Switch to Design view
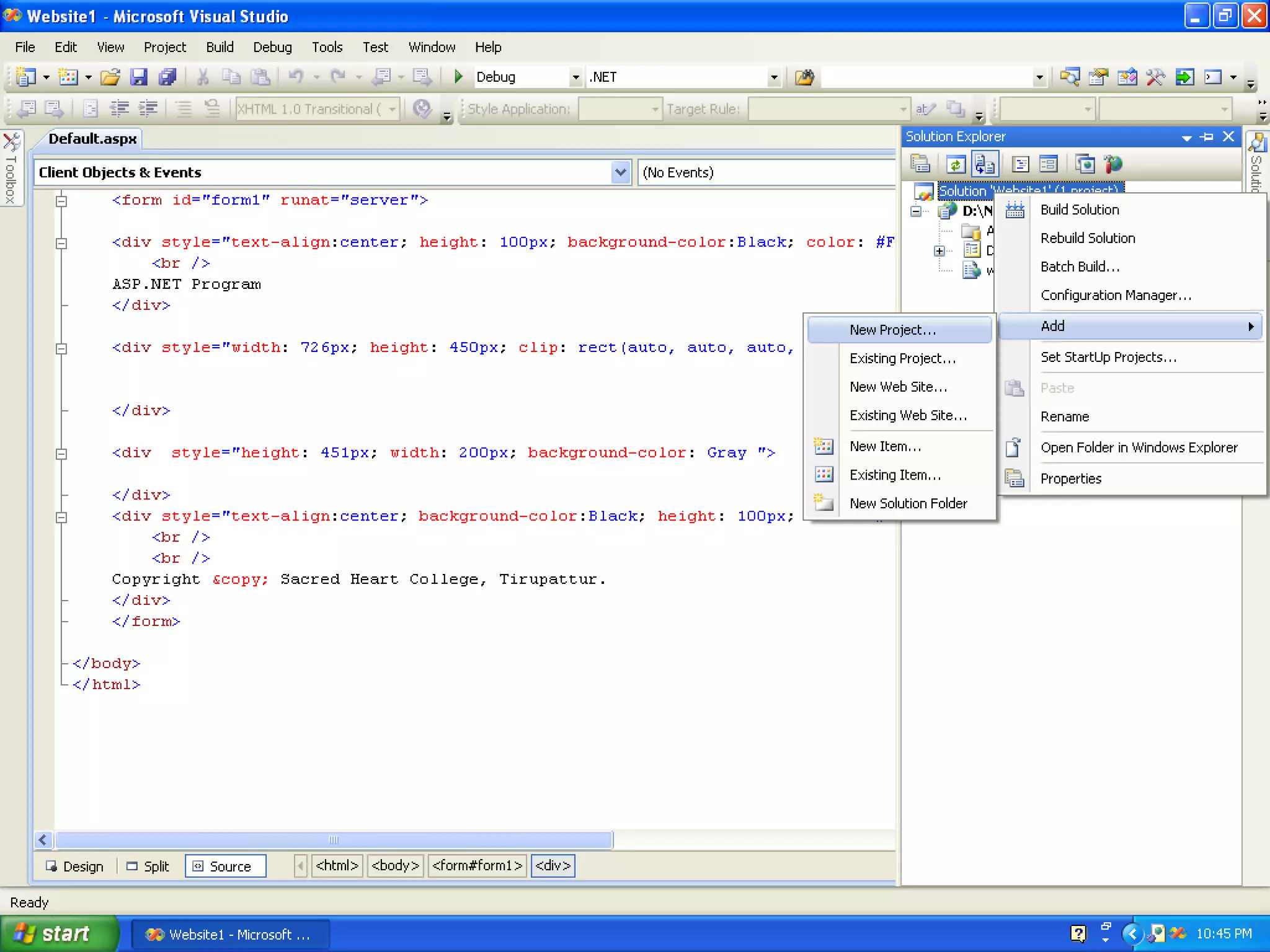 tap(75, 866)
